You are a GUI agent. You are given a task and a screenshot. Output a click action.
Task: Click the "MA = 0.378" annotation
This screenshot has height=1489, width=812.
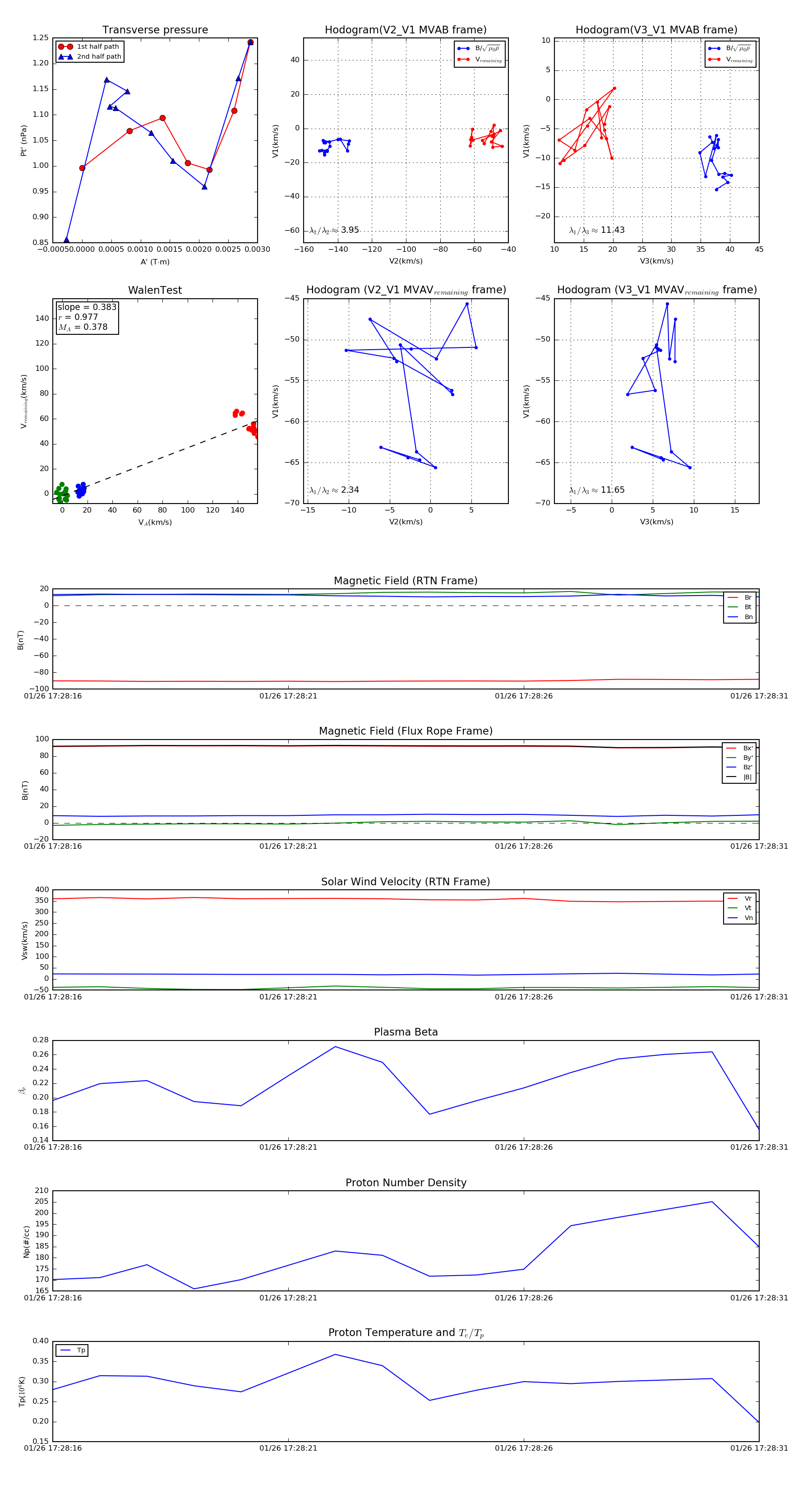[x=83, y=327]
